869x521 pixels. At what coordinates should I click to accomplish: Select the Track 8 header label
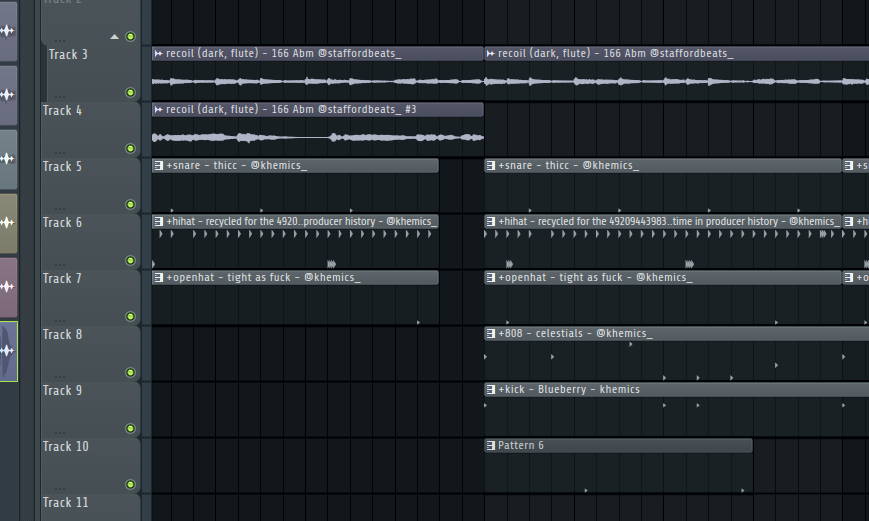pos(62,334)
